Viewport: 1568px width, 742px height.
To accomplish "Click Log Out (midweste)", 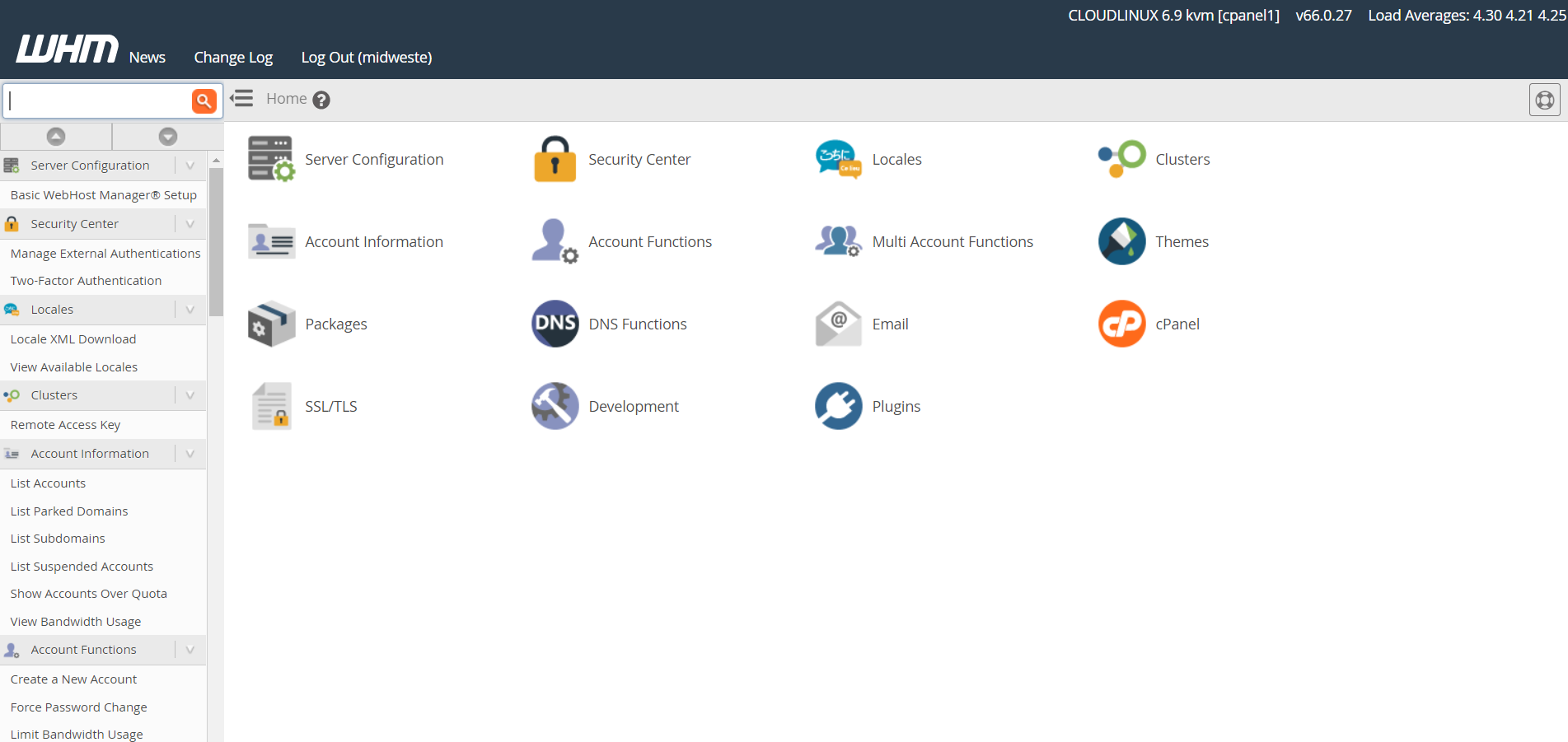I will pyautogui.click(x=367, y=57).
